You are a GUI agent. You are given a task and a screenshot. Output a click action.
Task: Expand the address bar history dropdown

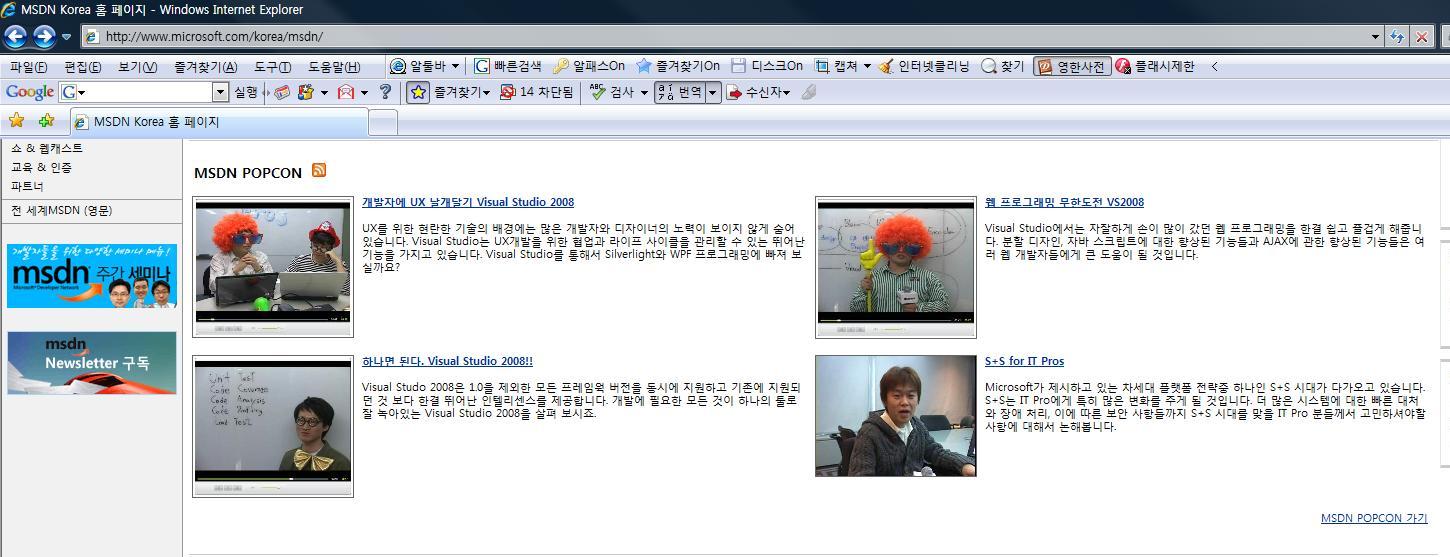point(1376,37)
